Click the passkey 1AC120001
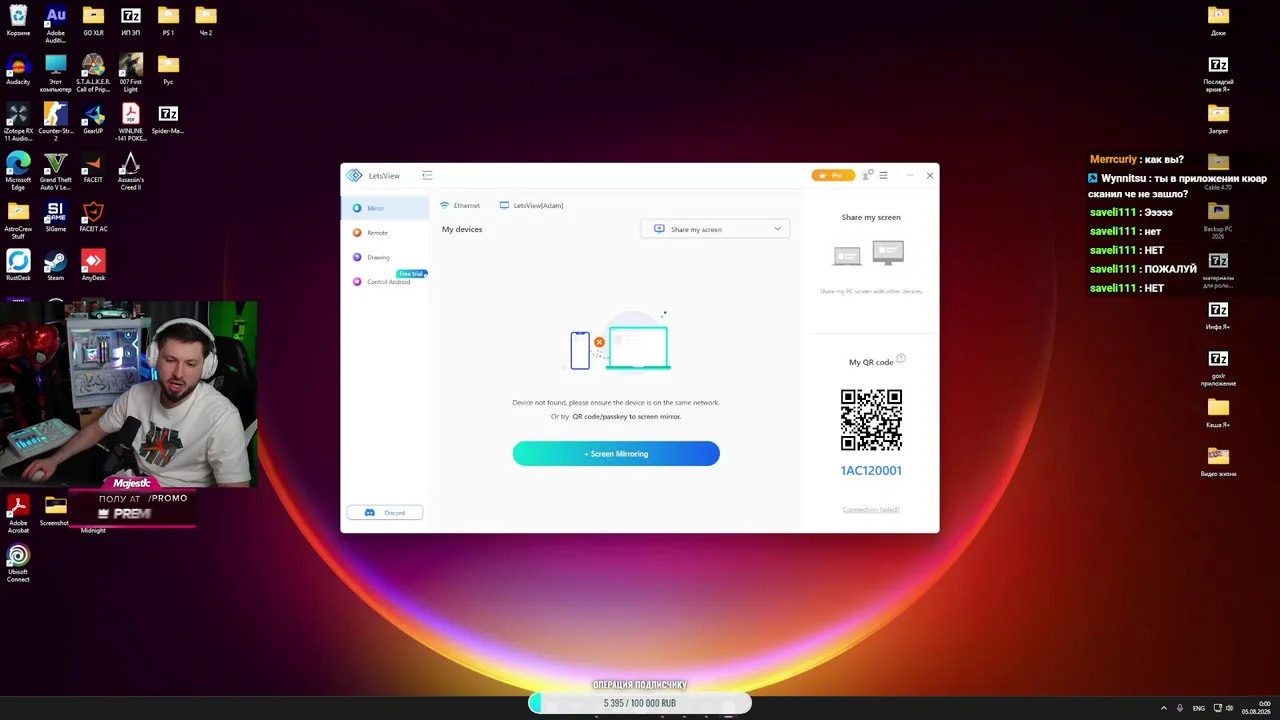 pos(871,470)
